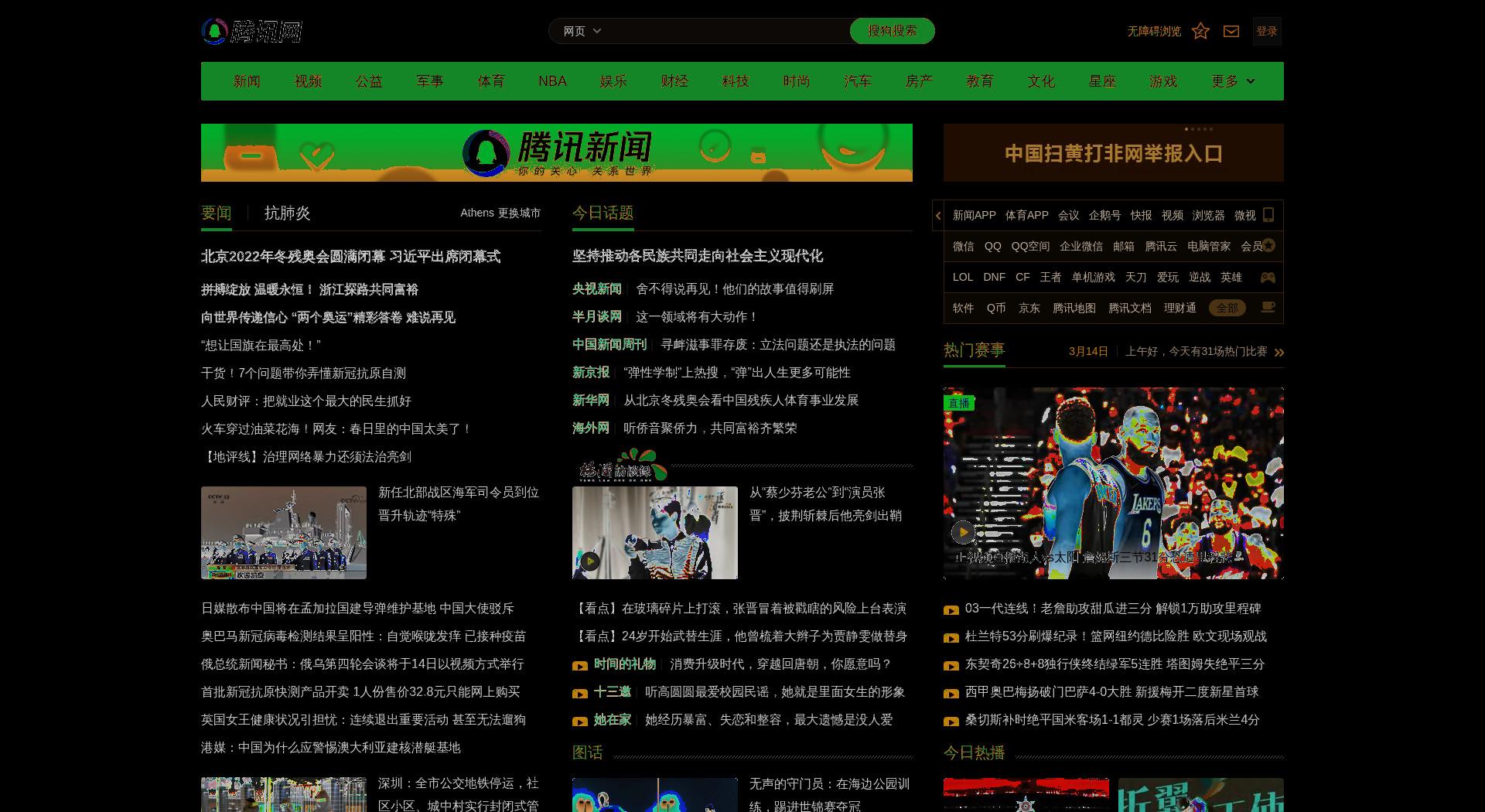Screen dimensions: 1485x812
Task: Click the 央视新闻 source link
Action: pyautogui.click(x=597, y=289)
